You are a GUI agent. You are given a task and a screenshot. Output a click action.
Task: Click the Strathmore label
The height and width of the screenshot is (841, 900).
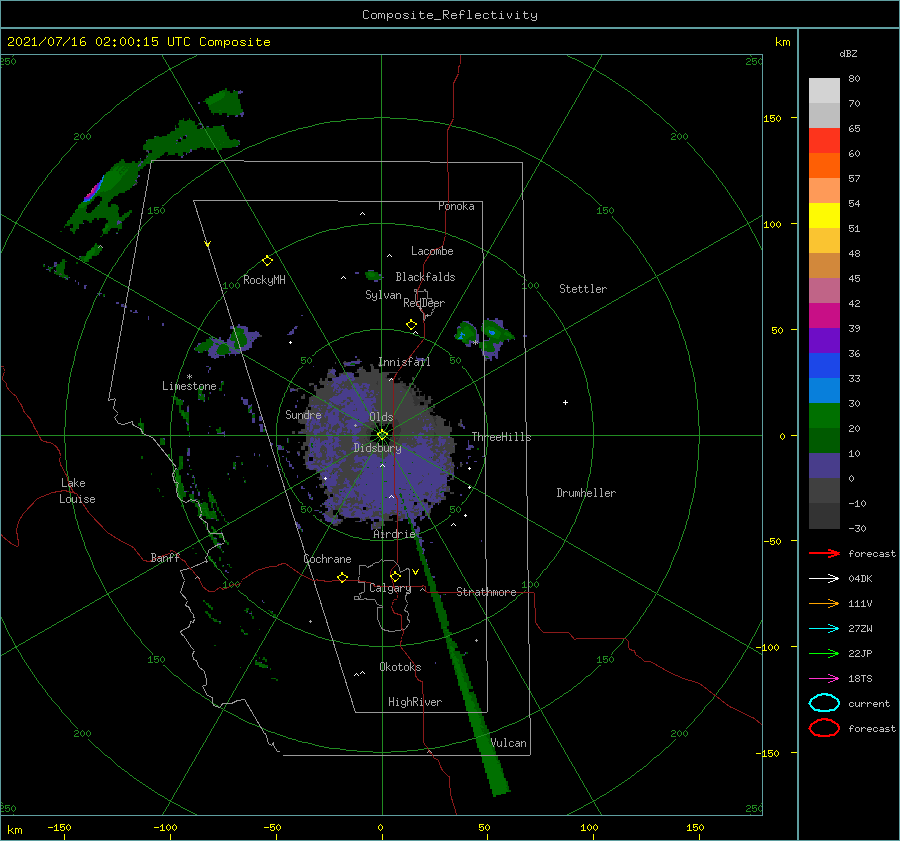(486, 592)
